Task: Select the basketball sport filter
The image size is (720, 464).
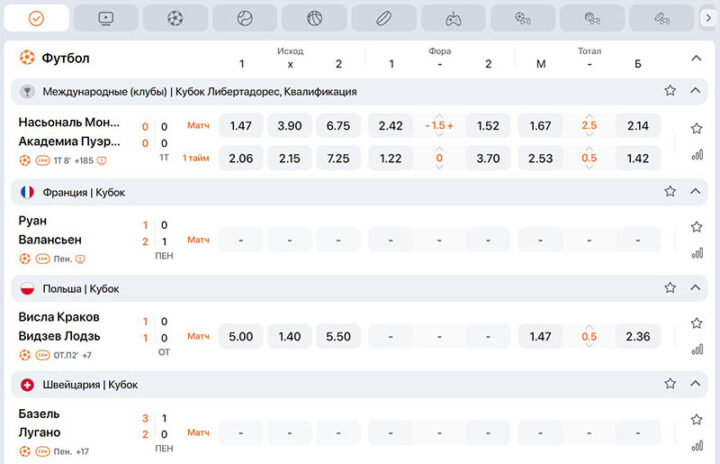Action: [315, 18]
